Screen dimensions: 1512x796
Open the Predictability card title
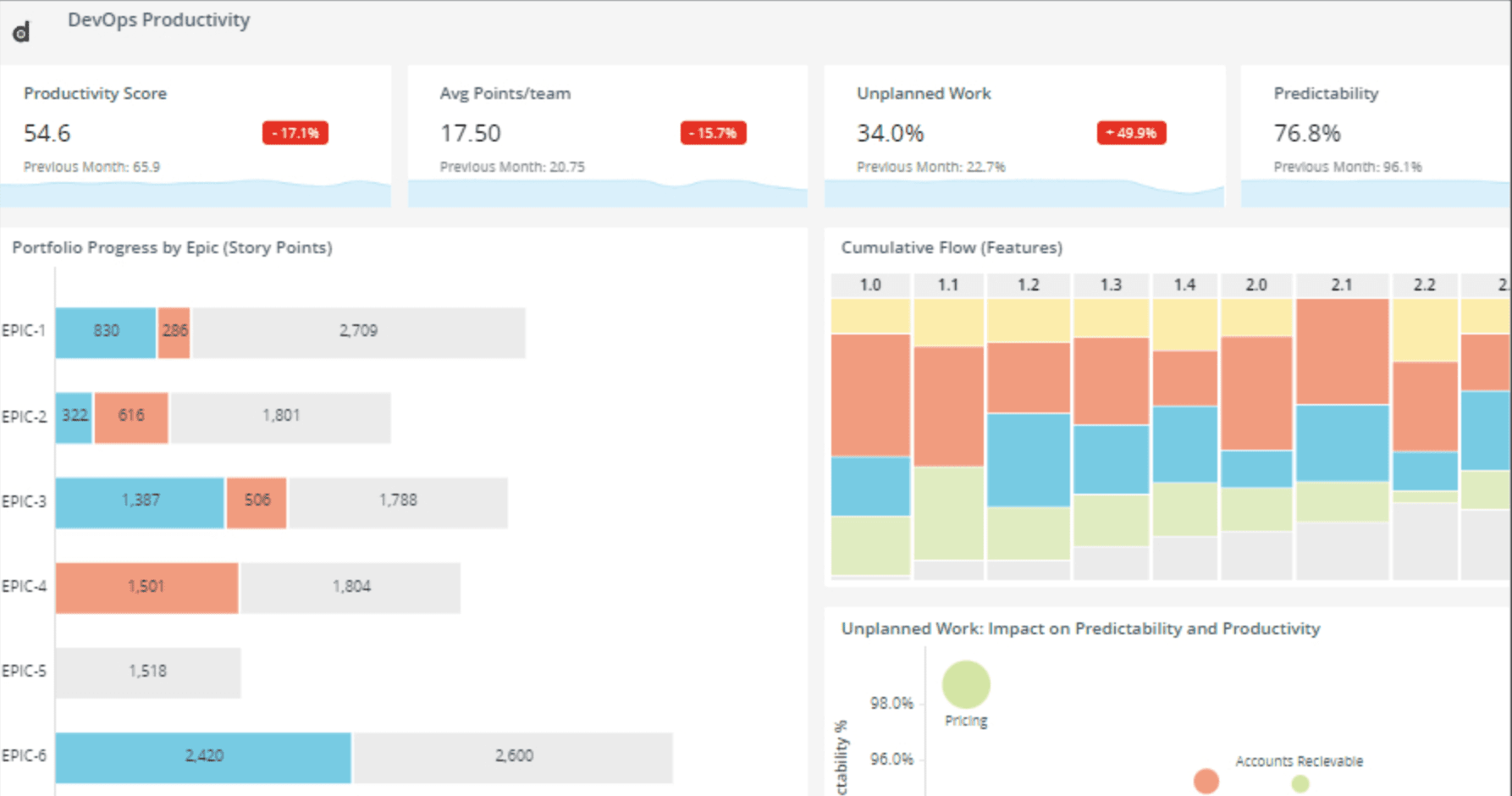click(x=1326, y=93)
